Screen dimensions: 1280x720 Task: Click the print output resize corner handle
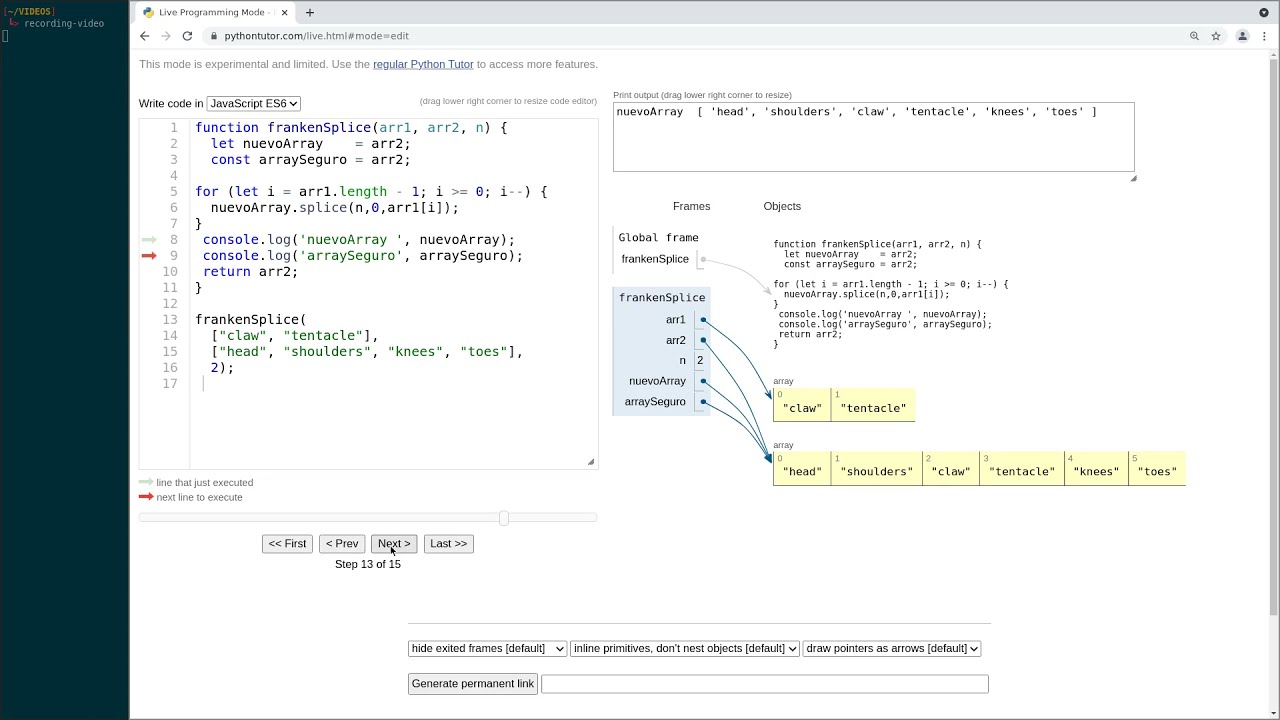(x=1133, y=179)
